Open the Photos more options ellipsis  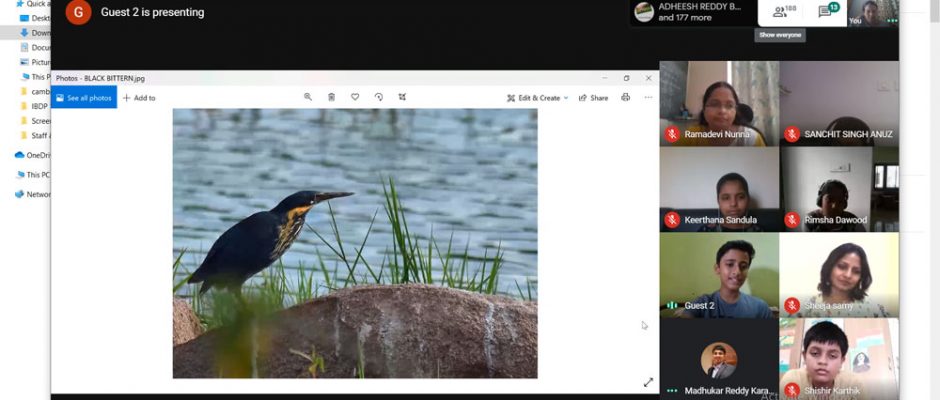(648, 97)
